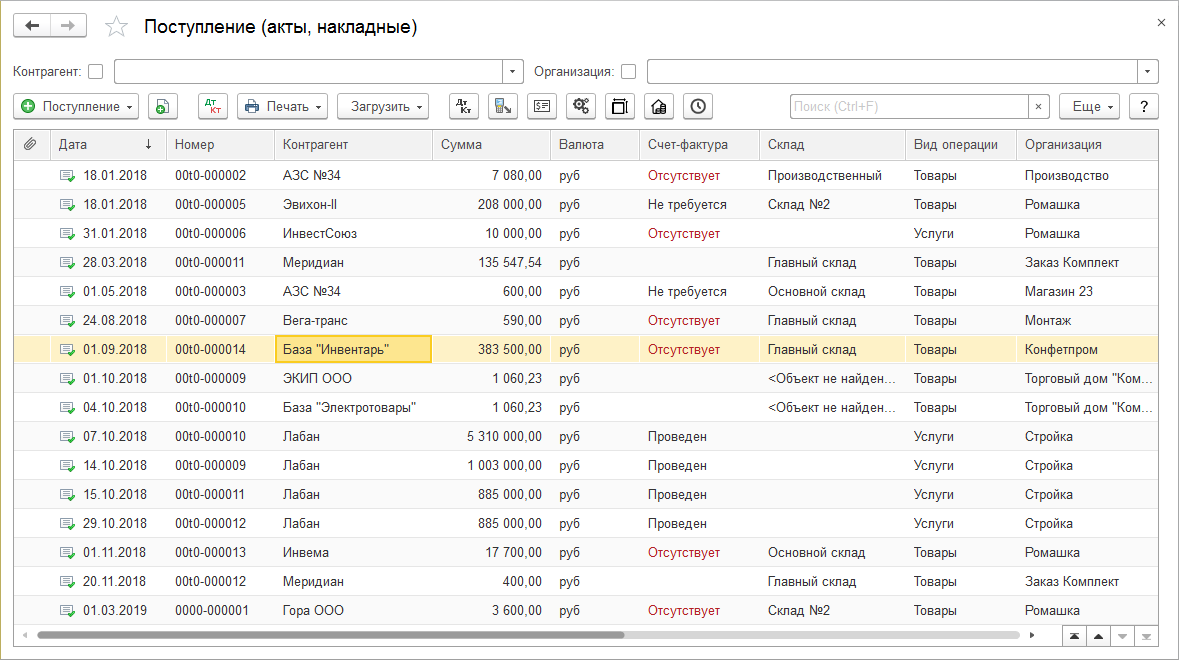Expand the Контрагент filter dropdown list
Viewport: 1179px width, 660px height.
point(513,71)
